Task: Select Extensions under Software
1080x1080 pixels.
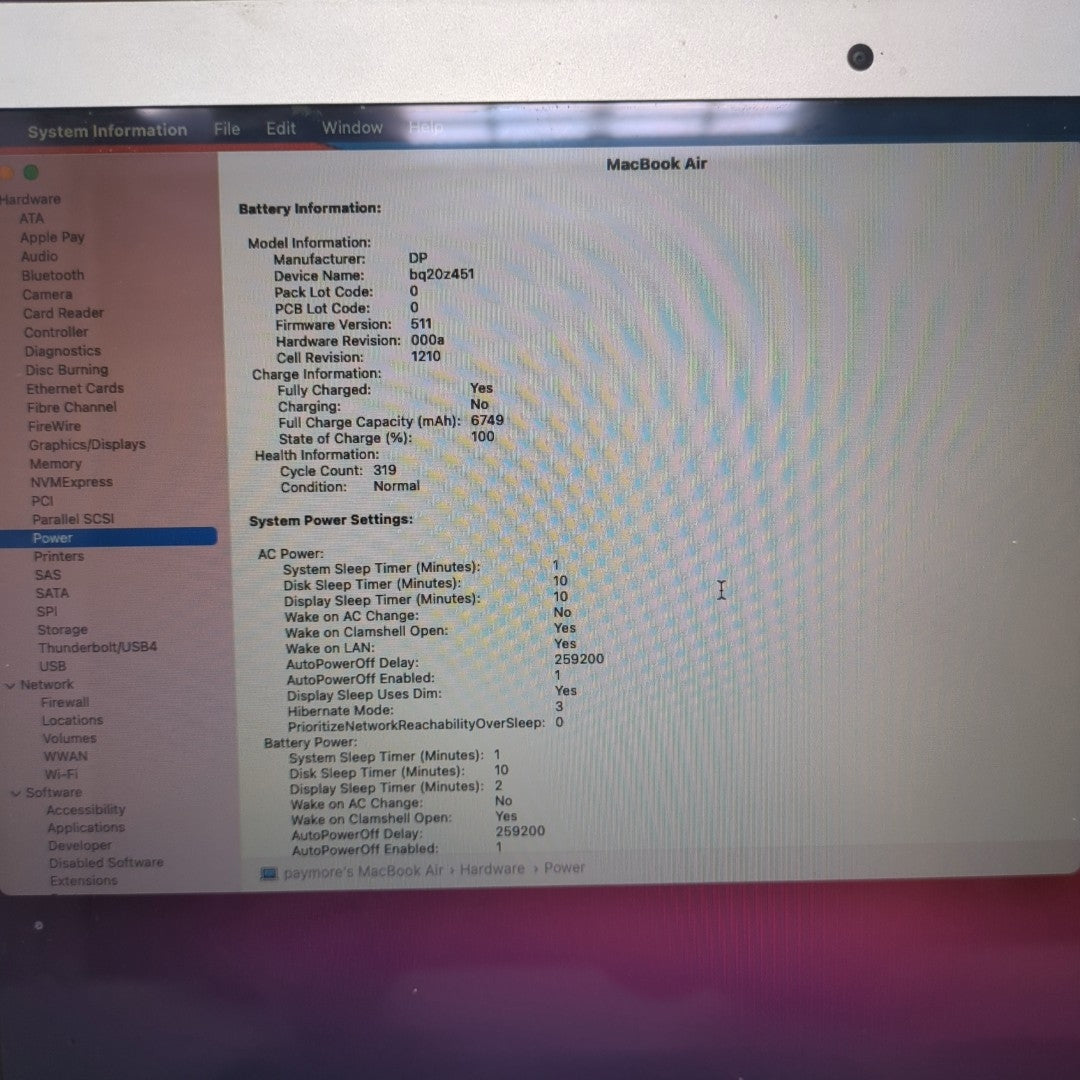Action: 83,880
